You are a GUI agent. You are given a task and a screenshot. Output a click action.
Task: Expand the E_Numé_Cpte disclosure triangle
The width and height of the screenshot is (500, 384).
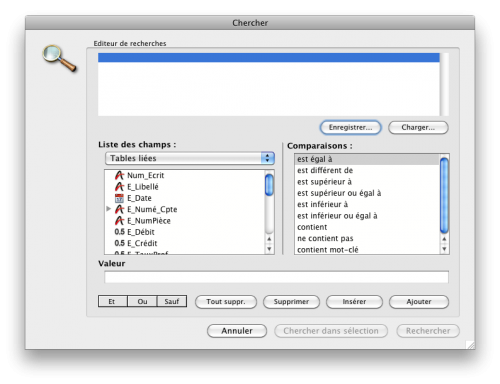(x=109, y=209)
